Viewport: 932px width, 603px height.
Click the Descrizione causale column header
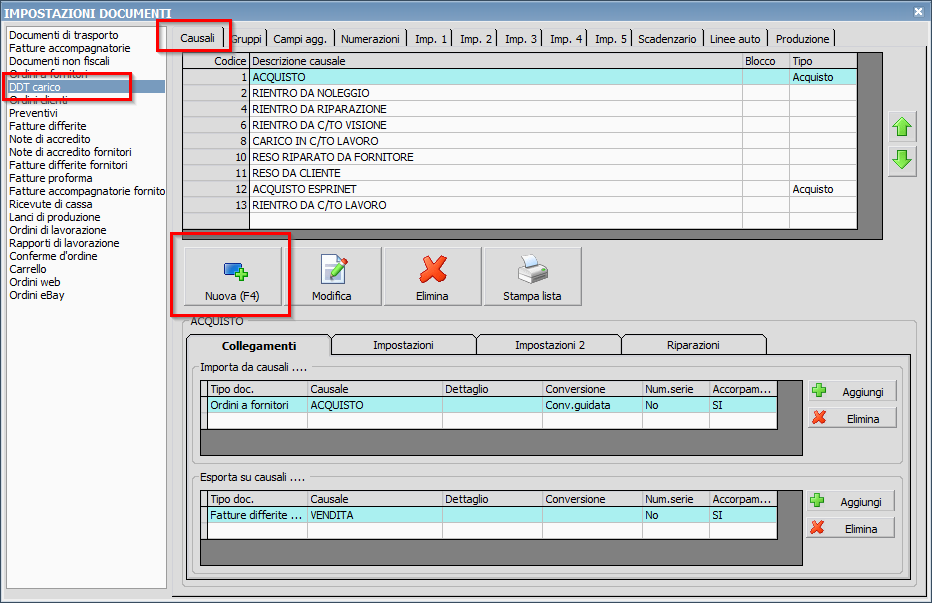pyautogui.click(x=496, y=61)
